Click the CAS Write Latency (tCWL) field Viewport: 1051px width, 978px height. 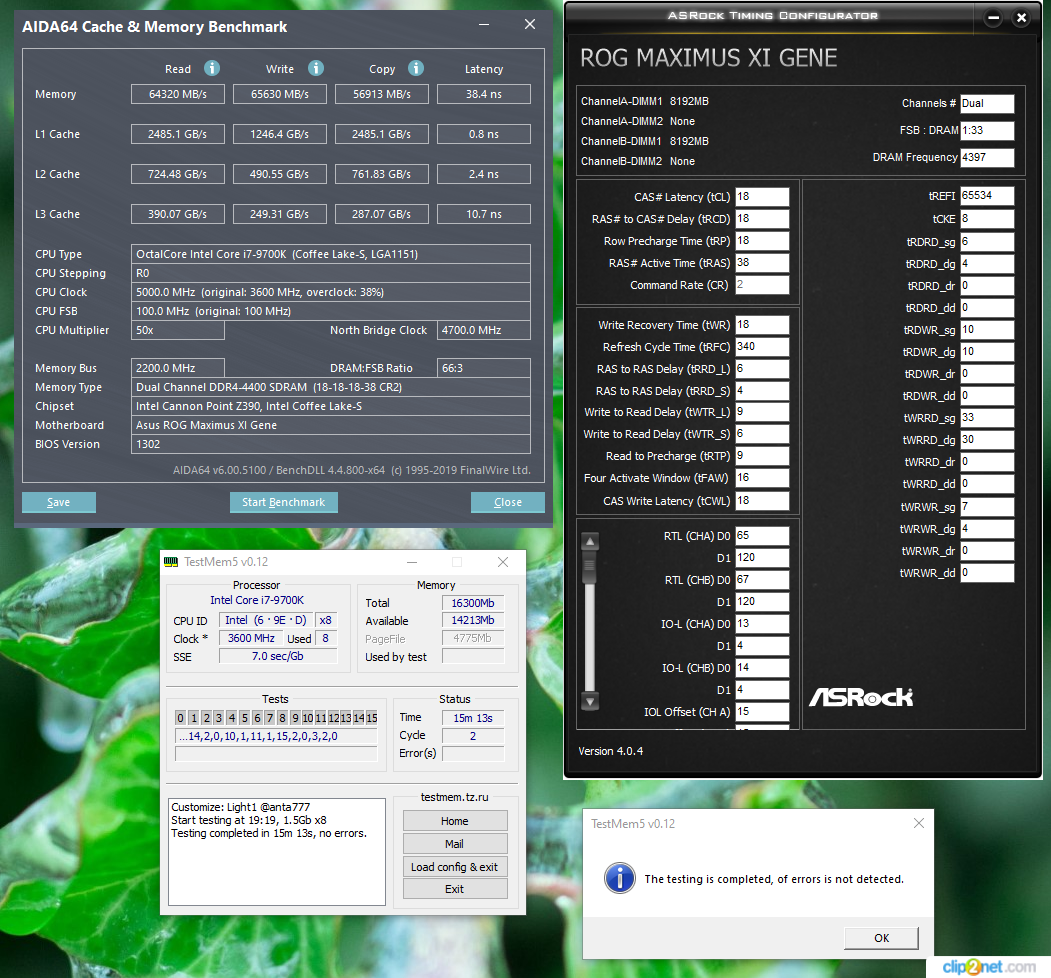762,501
